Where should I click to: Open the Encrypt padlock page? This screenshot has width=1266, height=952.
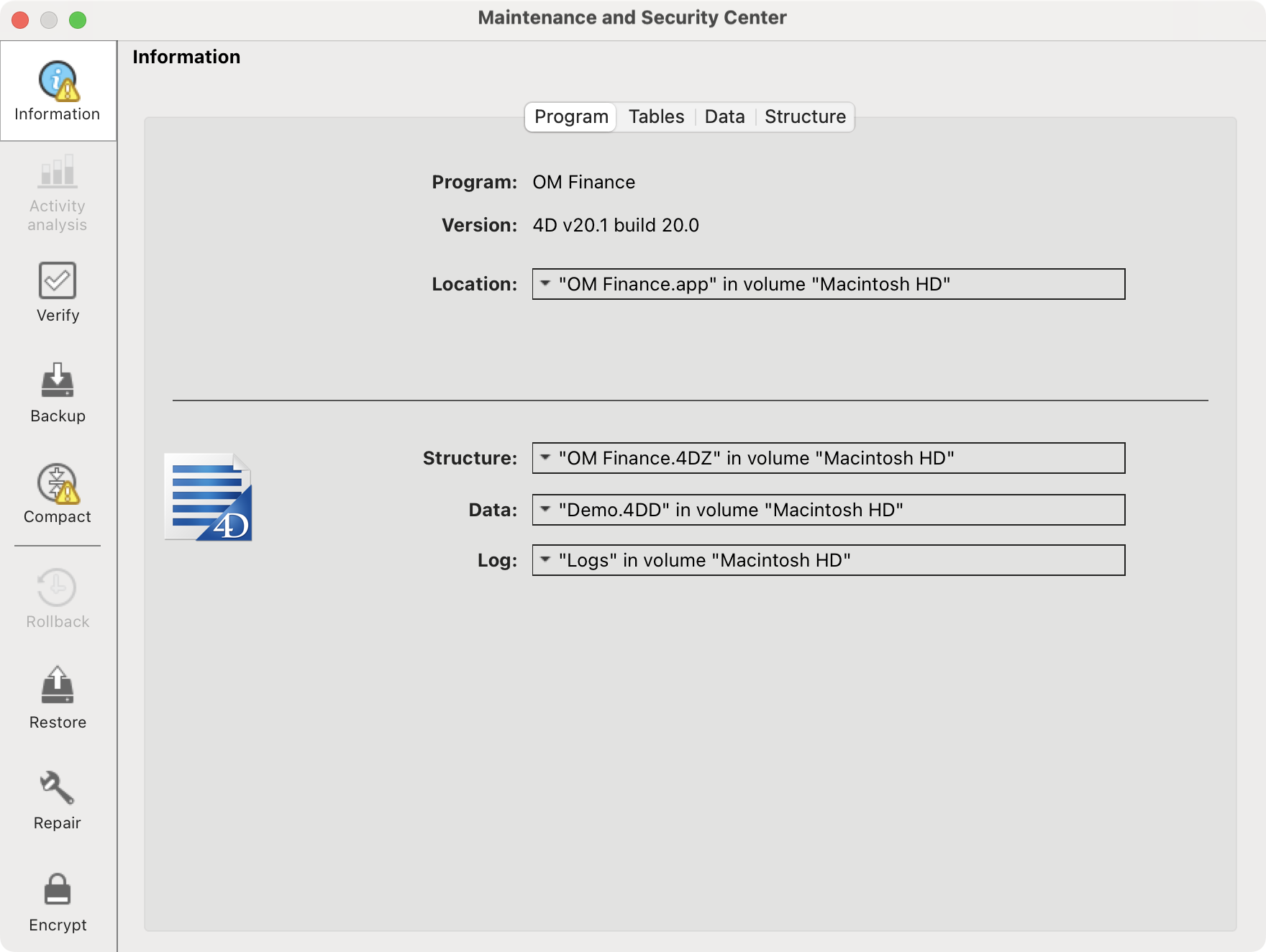coord(58,902)
